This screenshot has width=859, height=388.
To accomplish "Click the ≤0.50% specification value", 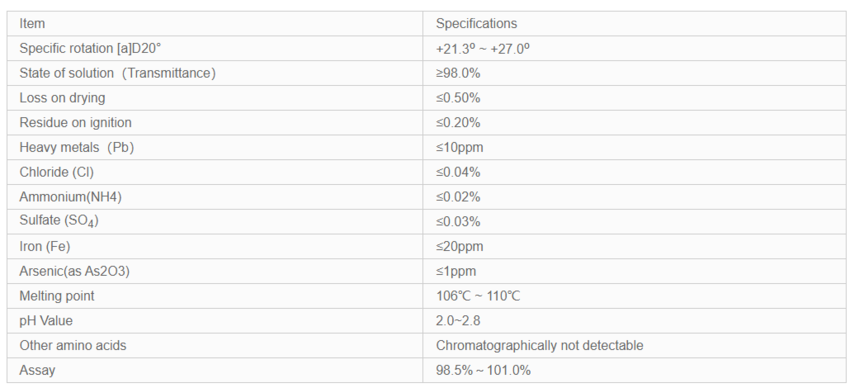I will (x=458, y=98).
